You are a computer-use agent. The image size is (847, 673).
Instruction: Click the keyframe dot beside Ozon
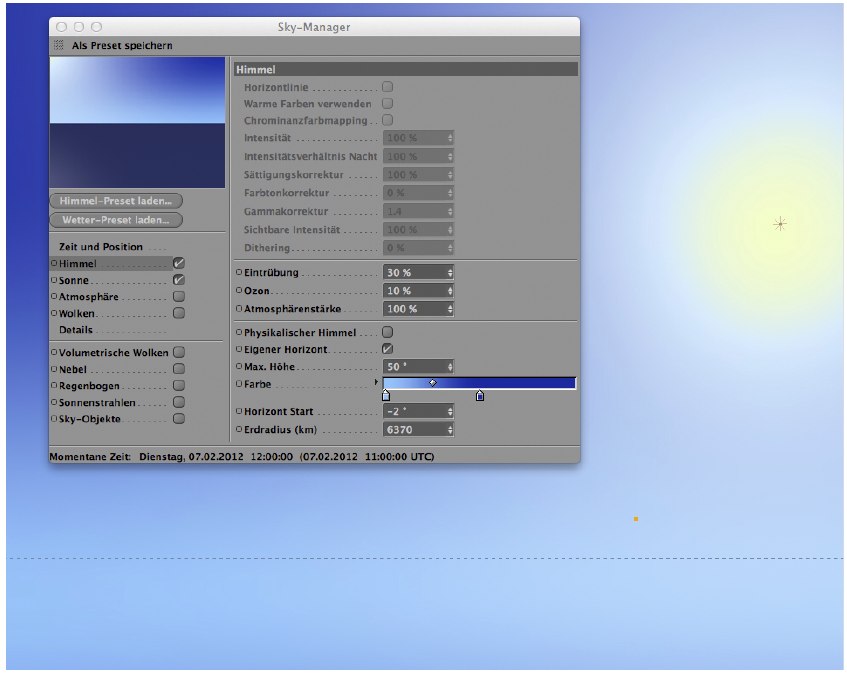tap(238, 291)
